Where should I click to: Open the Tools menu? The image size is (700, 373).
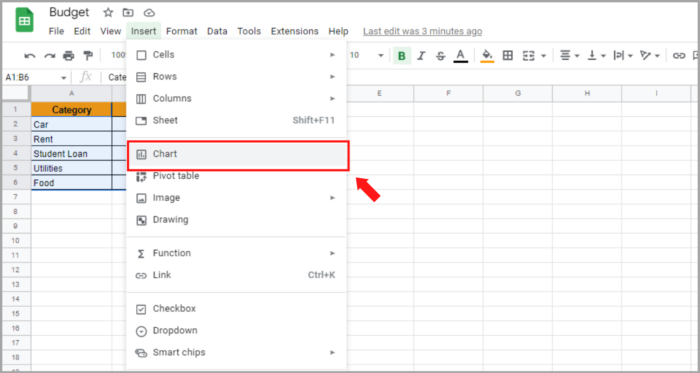pyautogui.click(x=249, y=31)
